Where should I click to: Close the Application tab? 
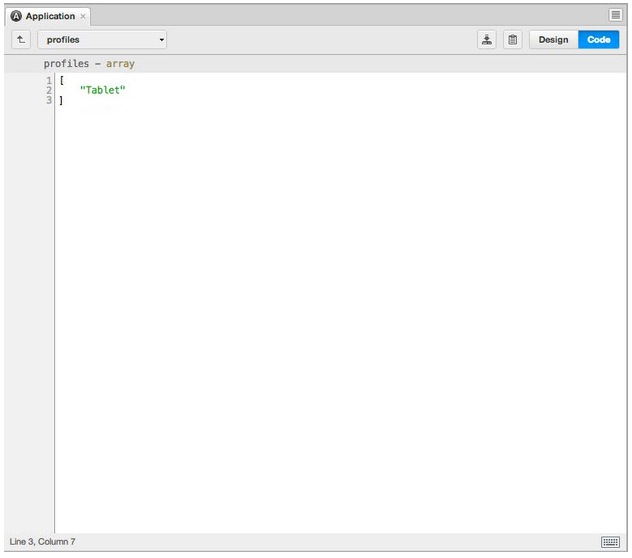point(83,17)
